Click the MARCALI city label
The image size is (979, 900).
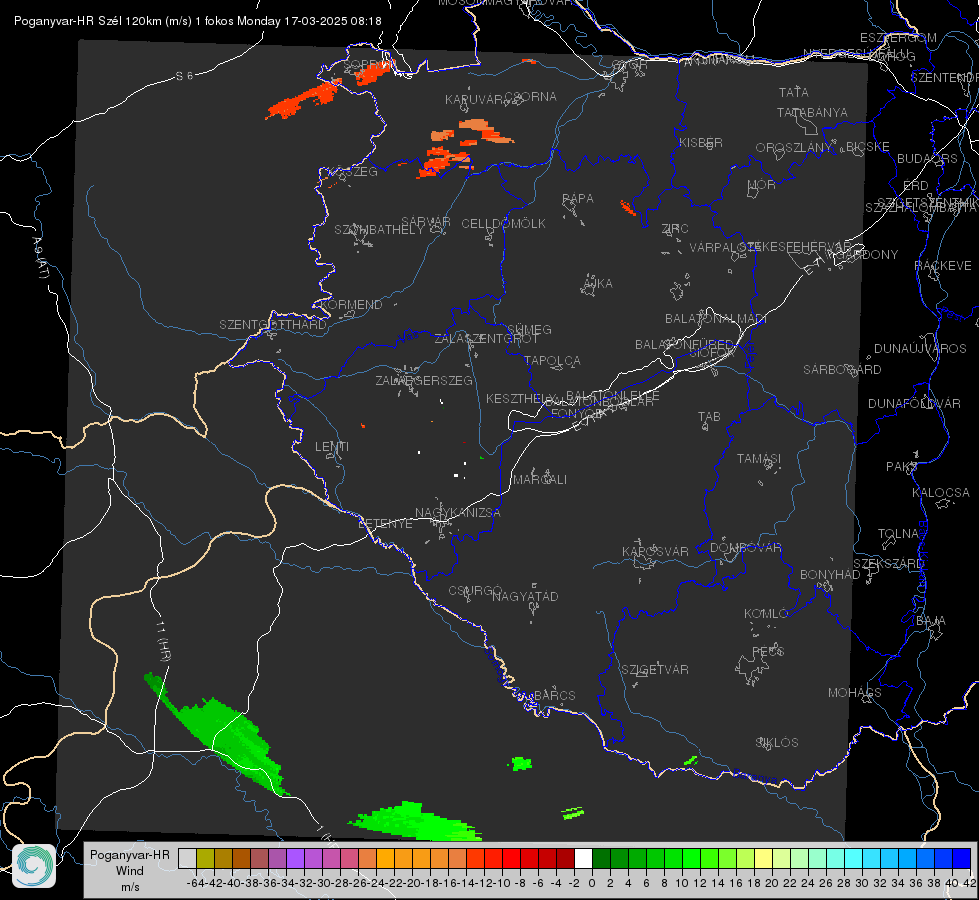pyautogui.click(x=540, y=480)
